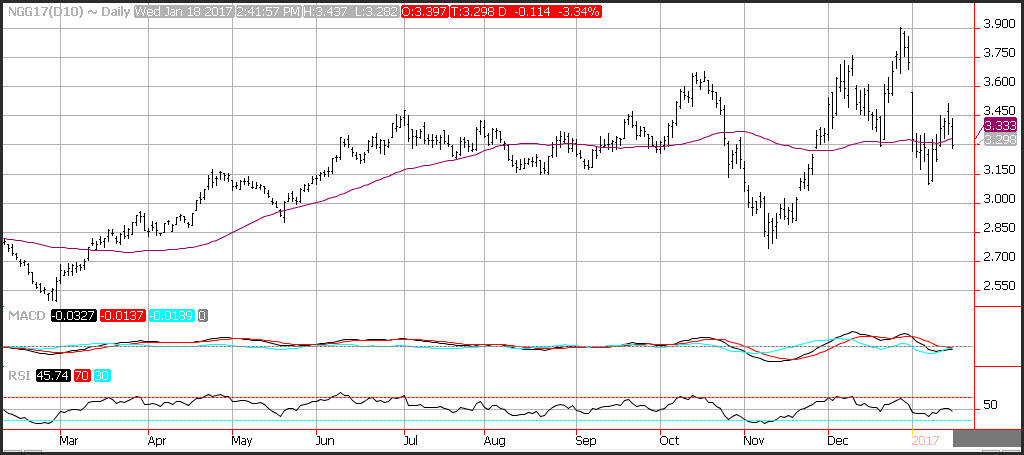Viewport: 1024px width, 455px height.
Task: Click the Daily timeframe label
Action: 114,8
